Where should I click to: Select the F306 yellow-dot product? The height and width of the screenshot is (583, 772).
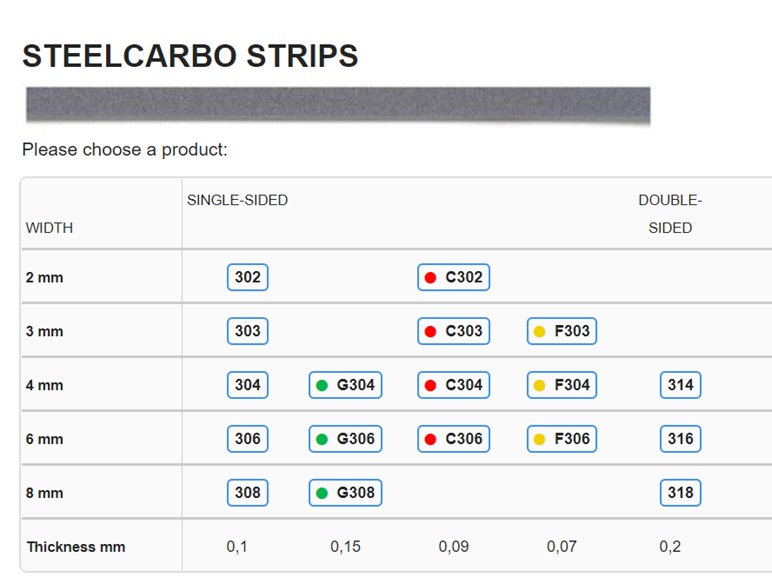click(562, 439)
